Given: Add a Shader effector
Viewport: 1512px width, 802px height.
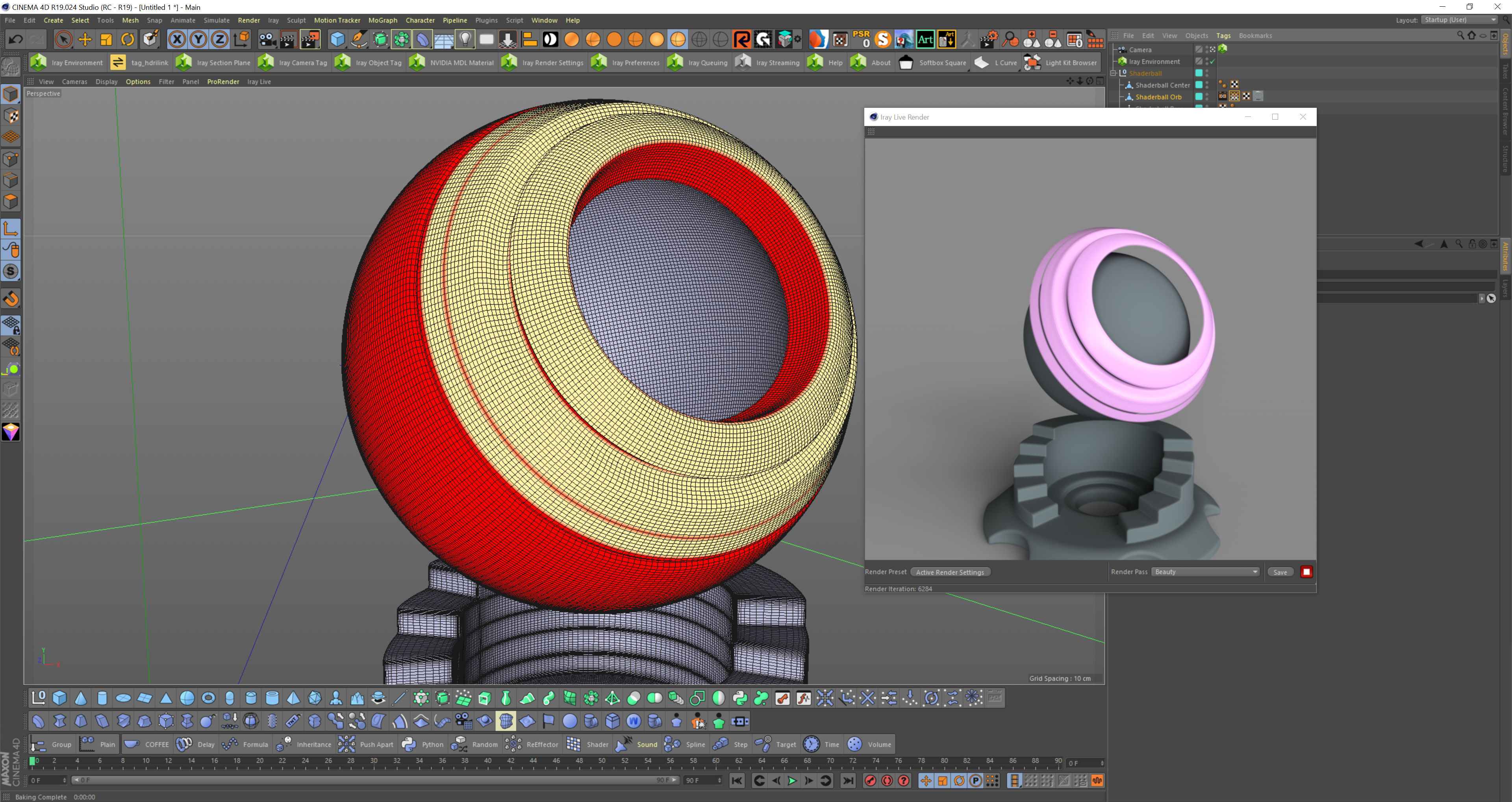Looking at the screenshot, I should (587, 744).
